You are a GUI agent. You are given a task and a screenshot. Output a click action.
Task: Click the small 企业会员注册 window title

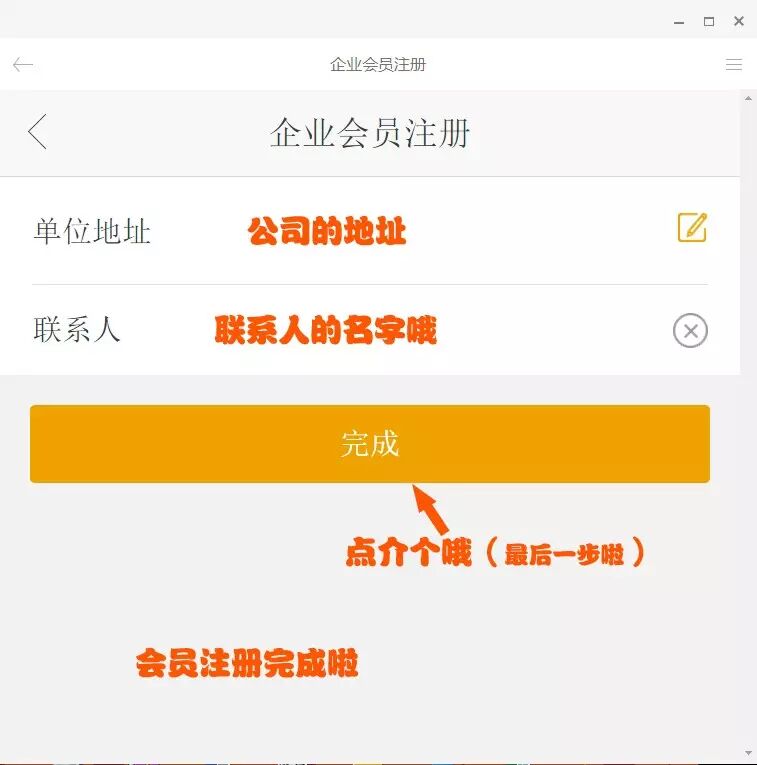point(378,64)
